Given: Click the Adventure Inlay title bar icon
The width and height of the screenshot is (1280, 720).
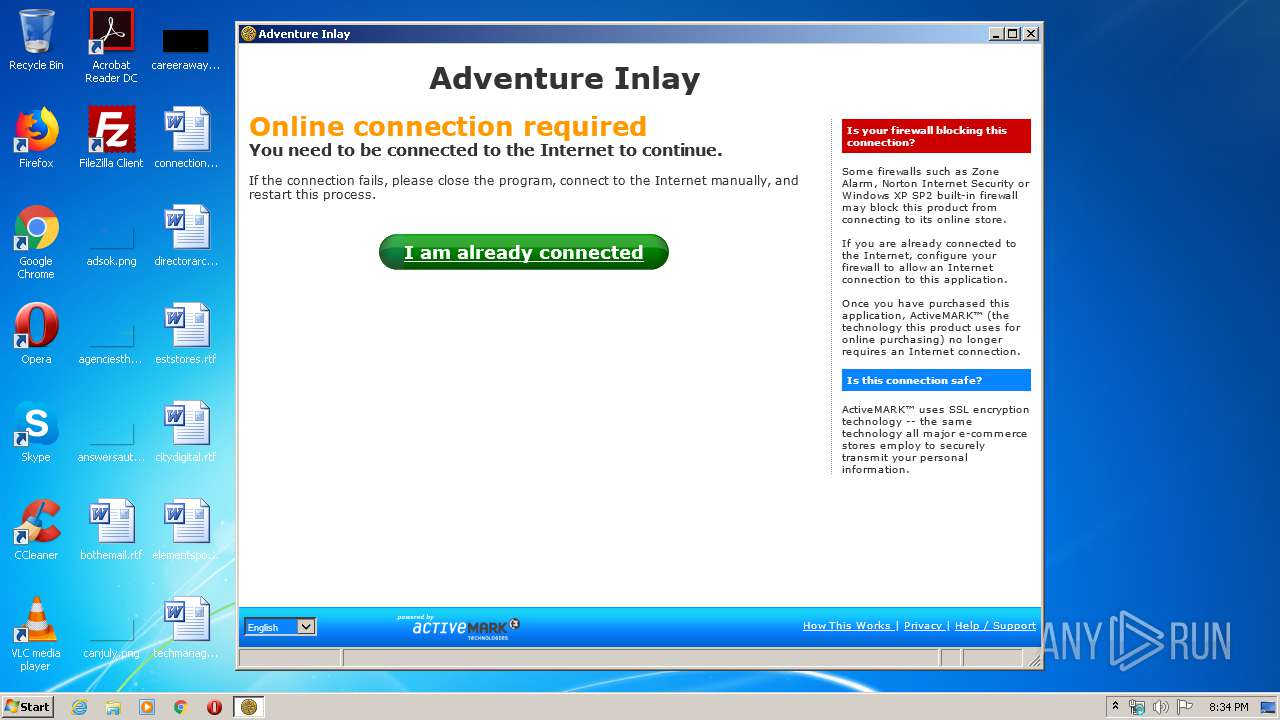Looking at the screenshot, I should click(x=248, y=33).
